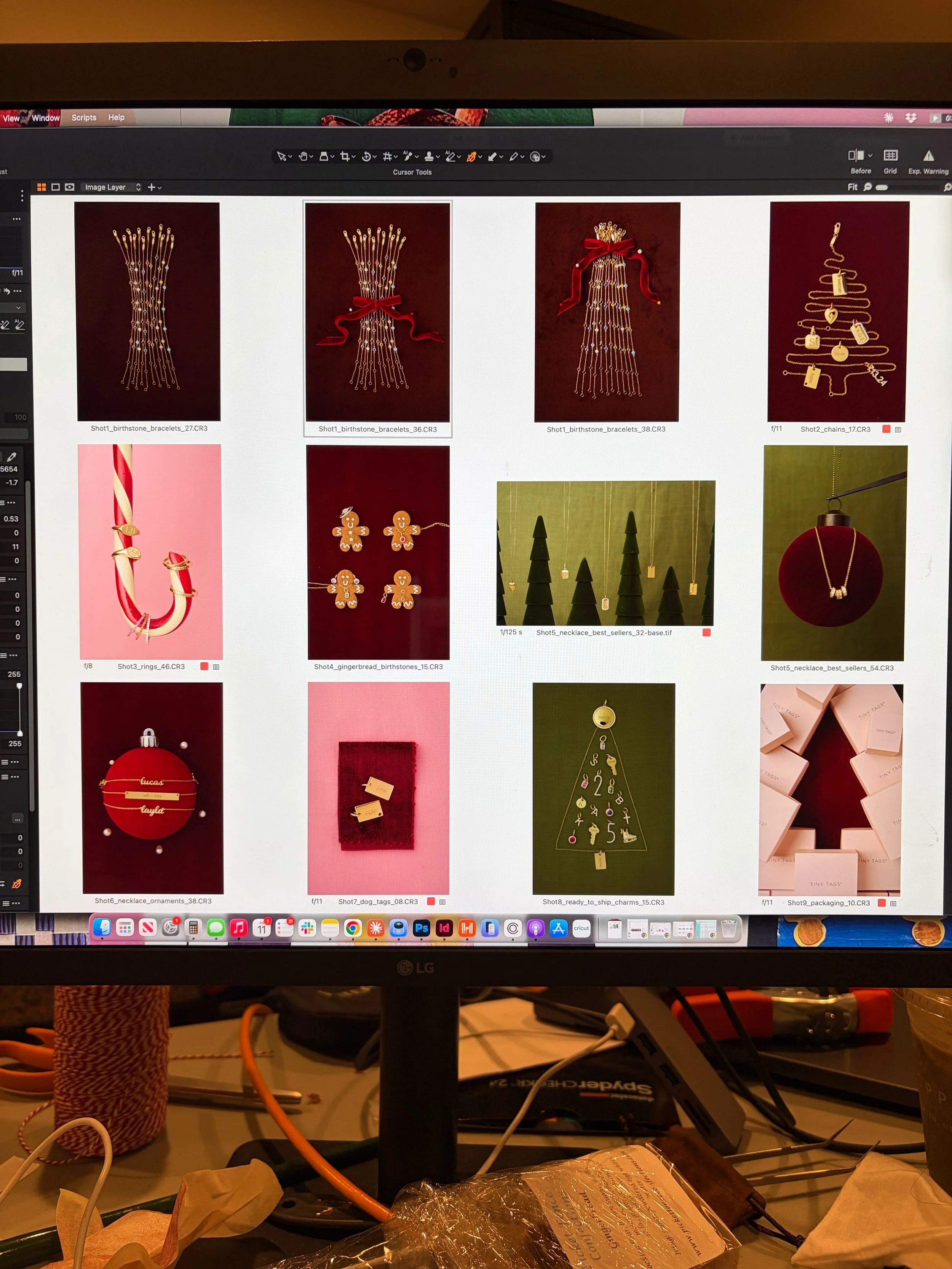Select the AI brush cursor tool

pyautogui.click(x=407, y=156)
